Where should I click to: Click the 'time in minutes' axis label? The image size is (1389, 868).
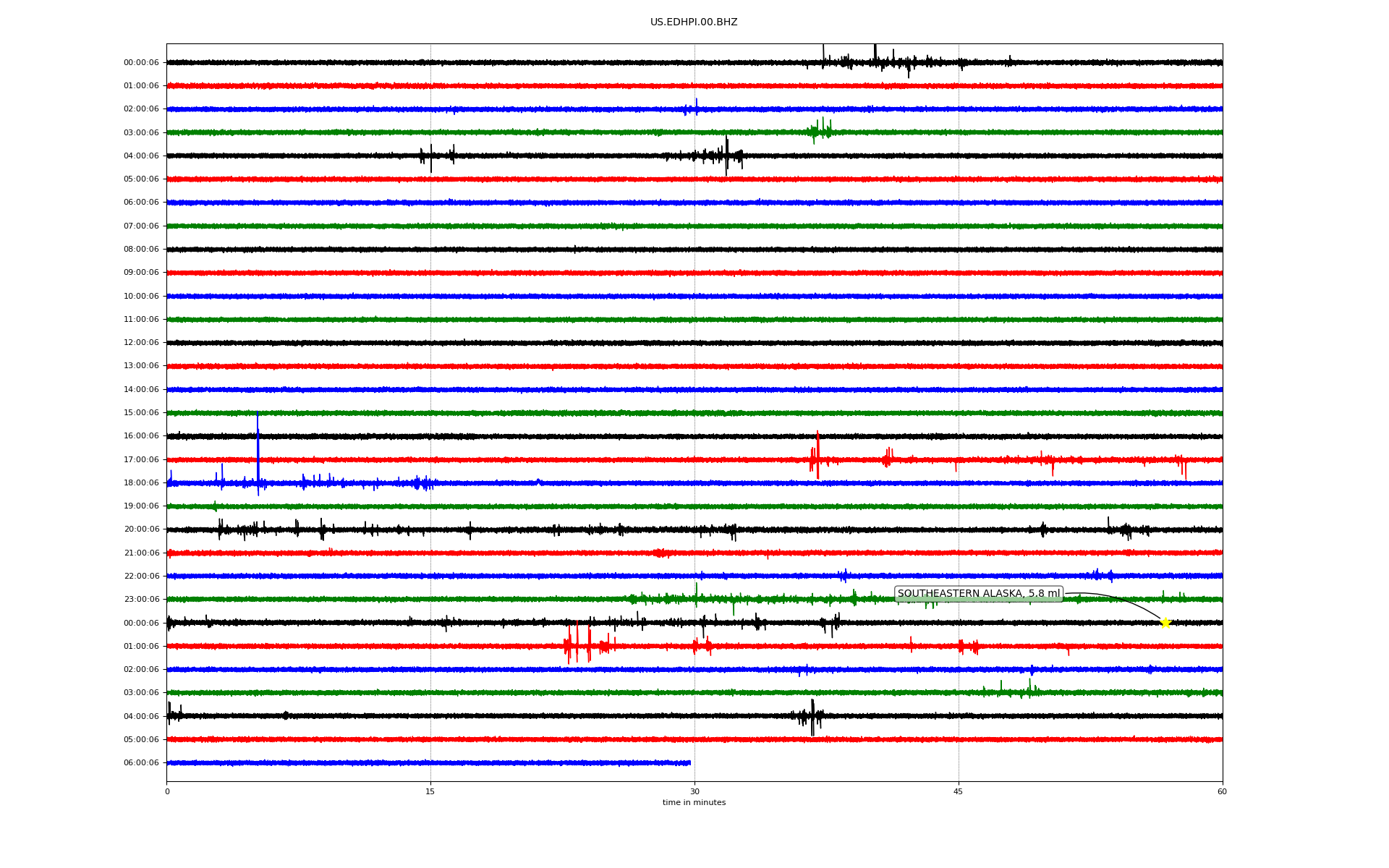point(694,803)
